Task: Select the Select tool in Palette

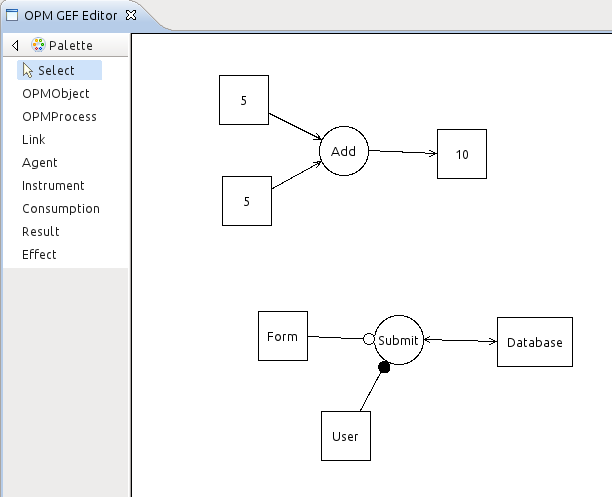Action: pyautogui.click(x=59, y=70)
